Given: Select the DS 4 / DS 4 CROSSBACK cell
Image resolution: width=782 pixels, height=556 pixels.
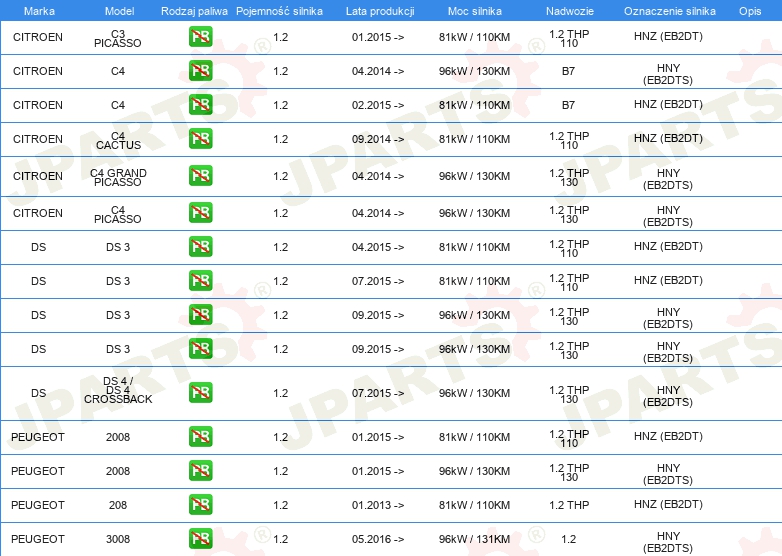Looking at the screenshot, I should (x=118, y=390).
